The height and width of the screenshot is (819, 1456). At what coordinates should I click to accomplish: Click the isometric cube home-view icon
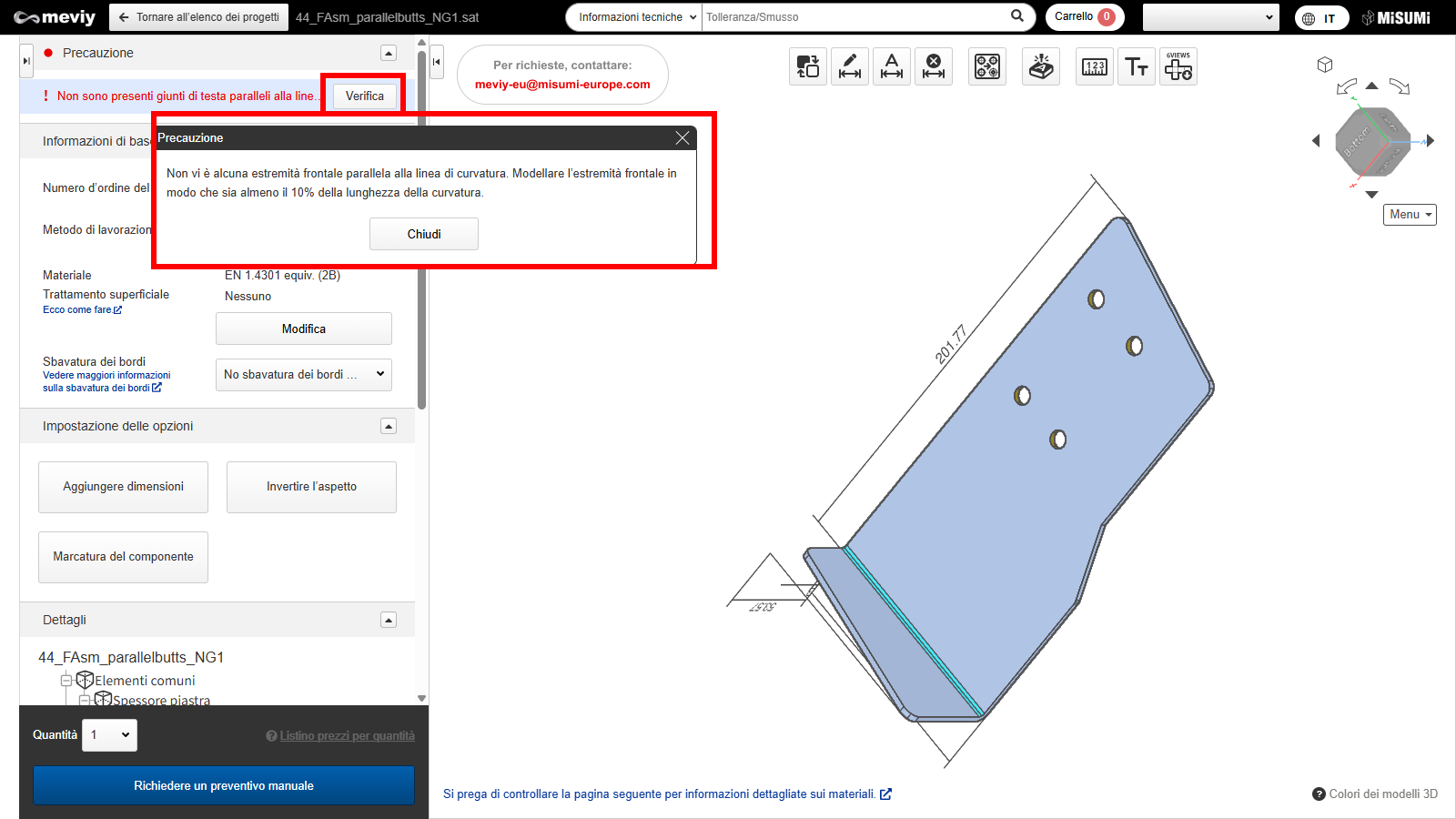point(1325,65)
